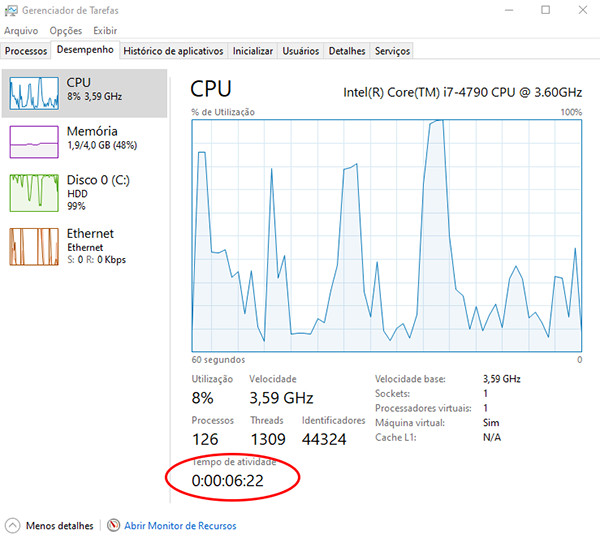Select the Disco 0 (C:) mini graph

34,193
